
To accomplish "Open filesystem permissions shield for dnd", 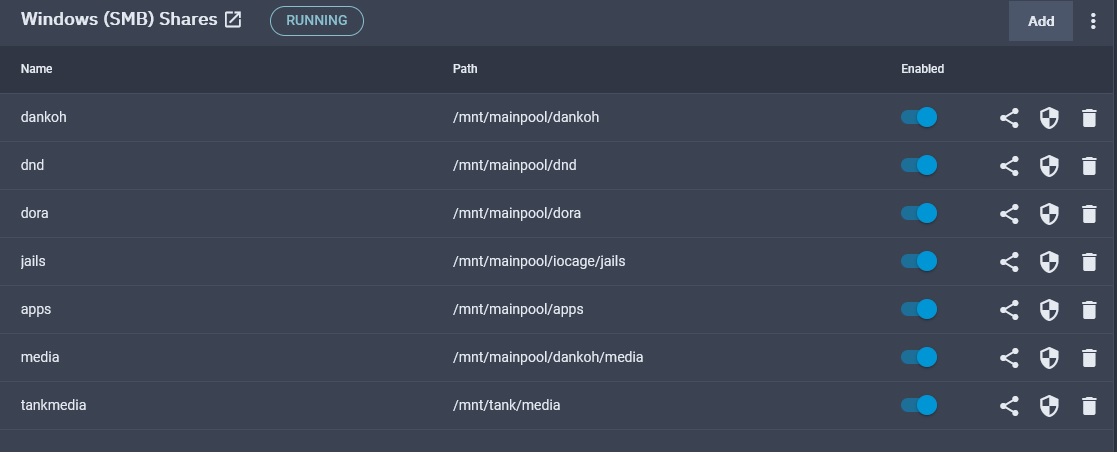I will 1049,165.
